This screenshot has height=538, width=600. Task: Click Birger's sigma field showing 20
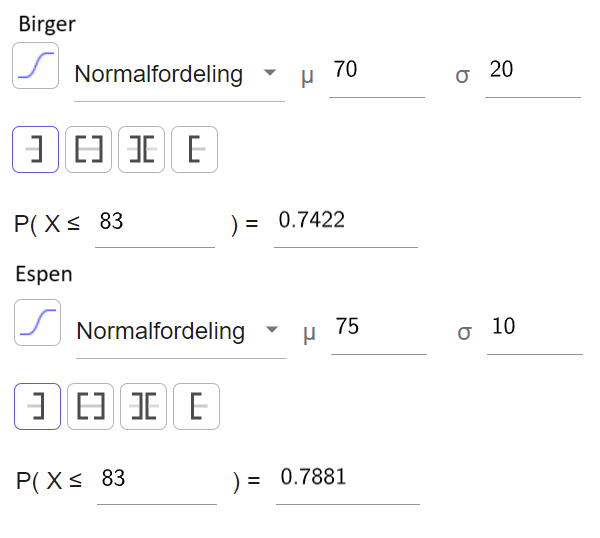click(533, 74)
